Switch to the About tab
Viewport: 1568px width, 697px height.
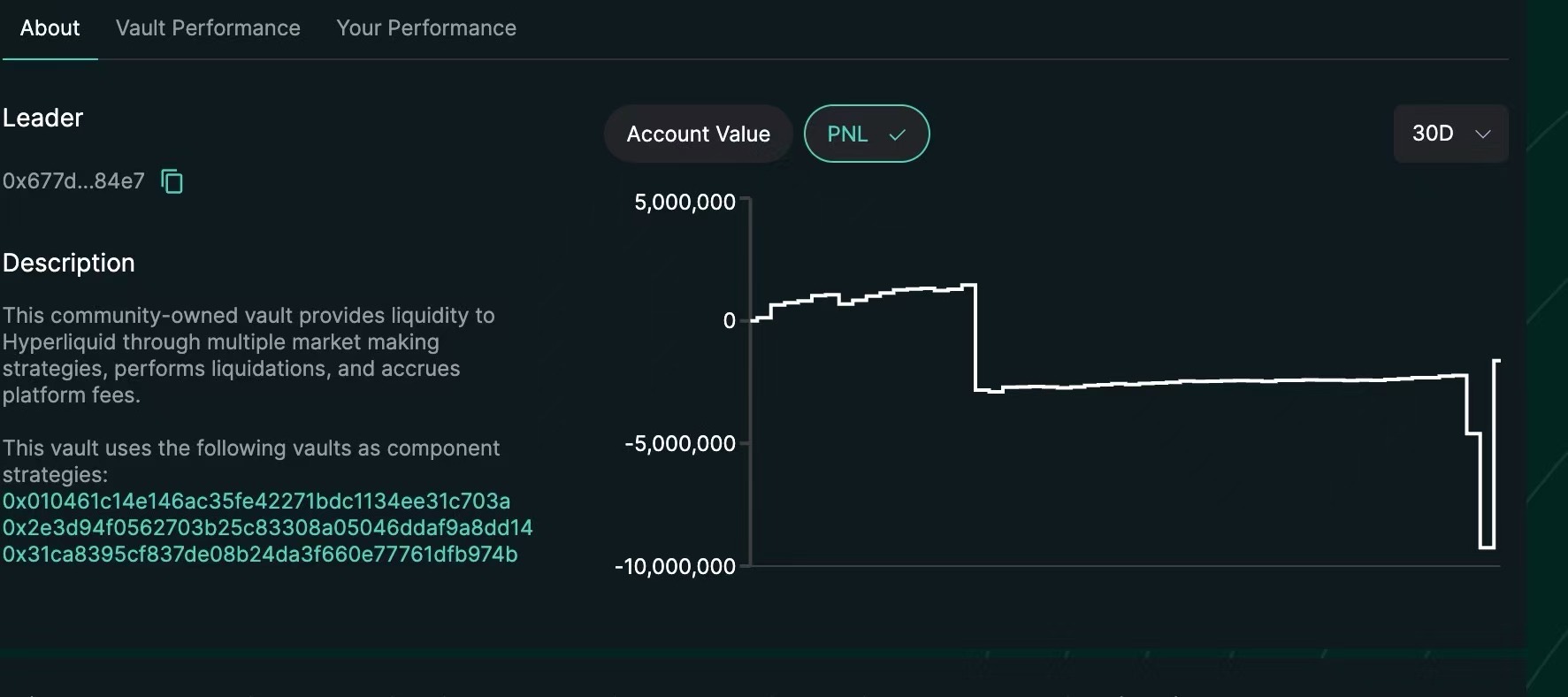[50, 28]
